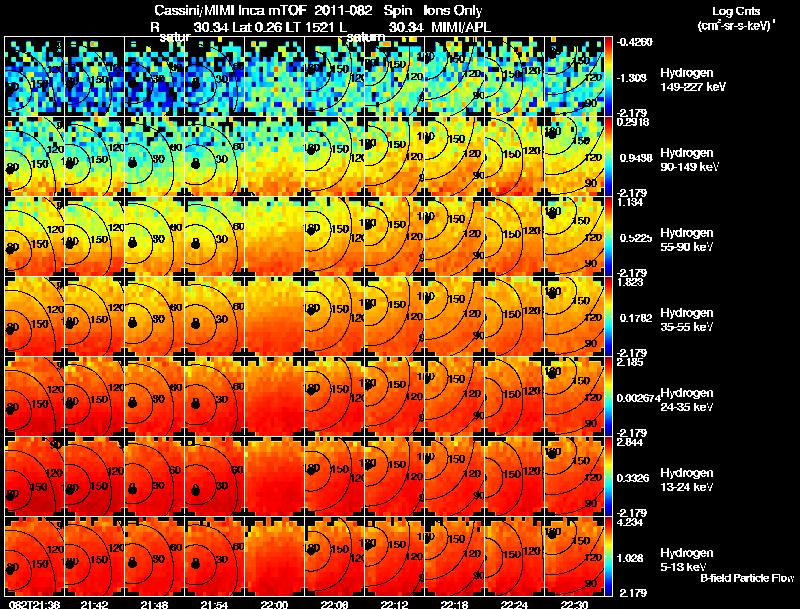
Task: Click the 'Spin' header text
Action: click(x=398, y=11)
